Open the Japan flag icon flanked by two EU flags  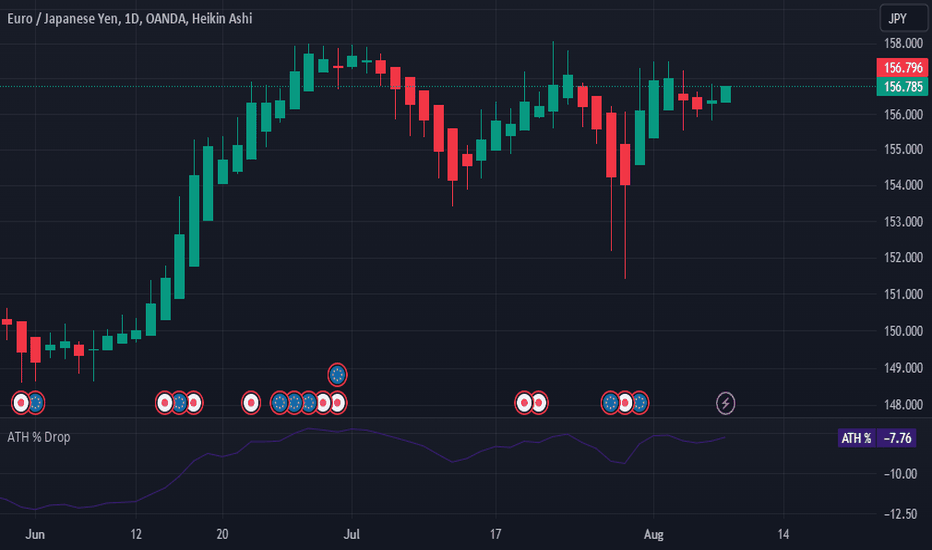pos(625,403)
